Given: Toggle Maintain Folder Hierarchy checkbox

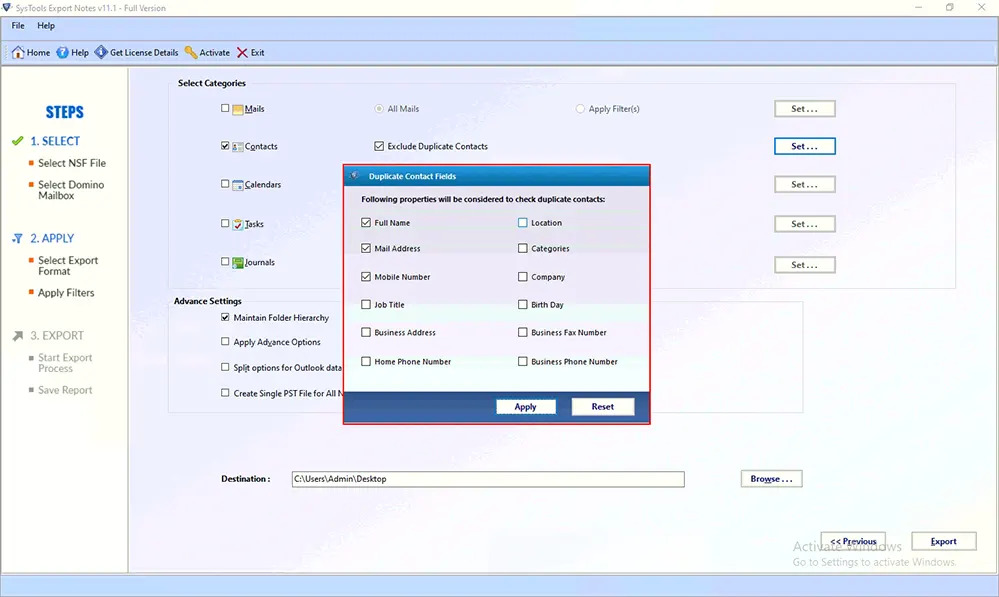Looking at the screenshot, I should click(225, 317).
